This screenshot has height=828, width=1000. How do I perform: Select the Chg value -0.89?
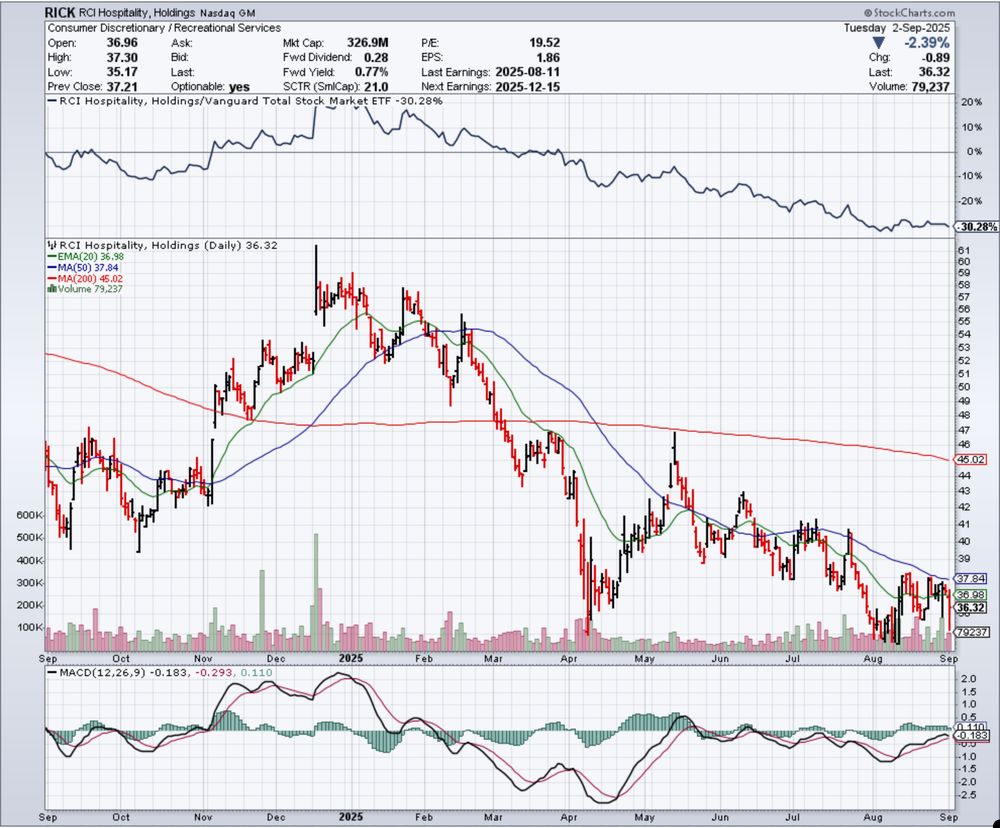pos(936,57)
